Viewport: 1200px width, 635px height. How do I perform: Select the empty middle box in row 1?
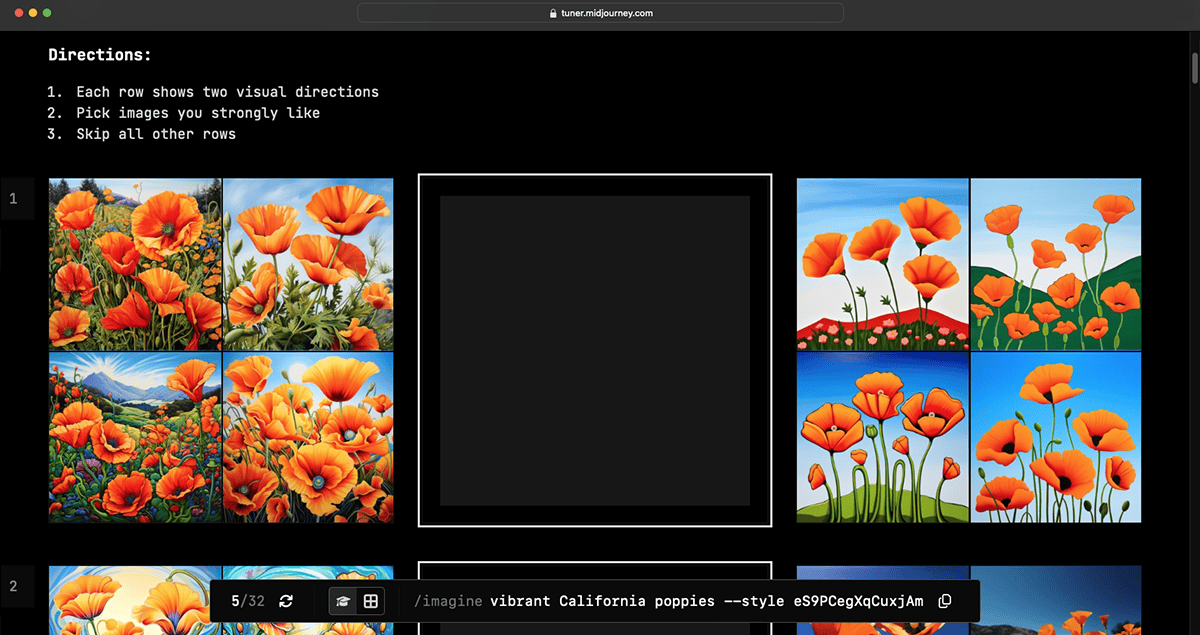click(595, 350)
